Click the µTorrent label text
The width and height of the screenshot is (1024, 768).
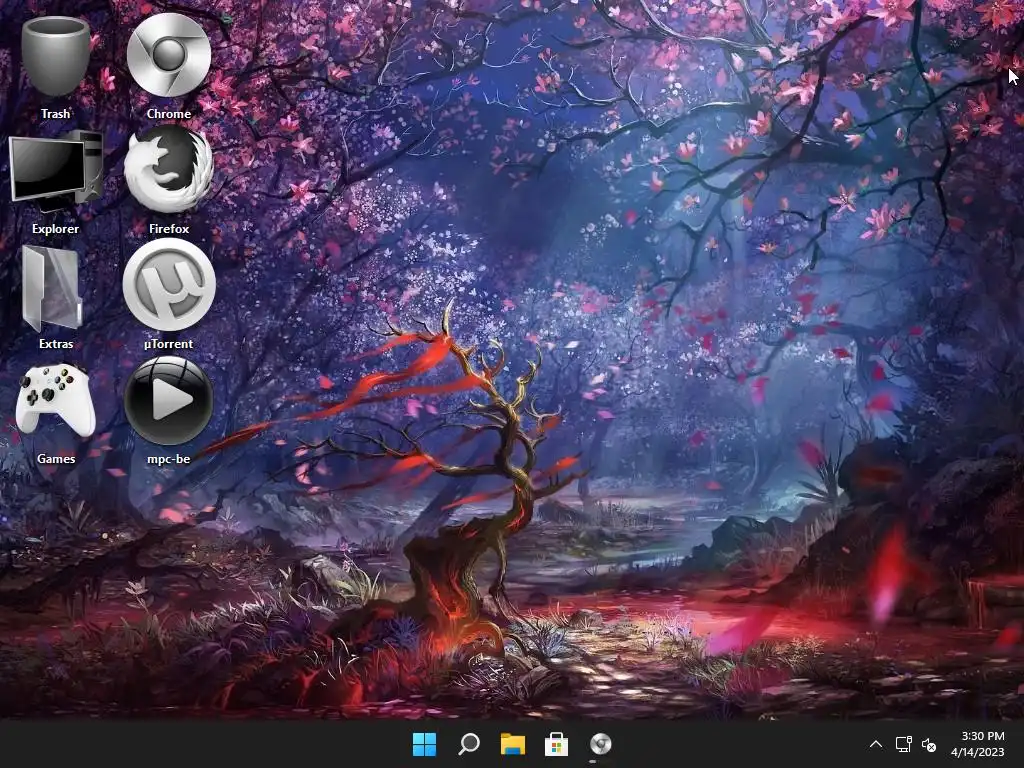168,344
